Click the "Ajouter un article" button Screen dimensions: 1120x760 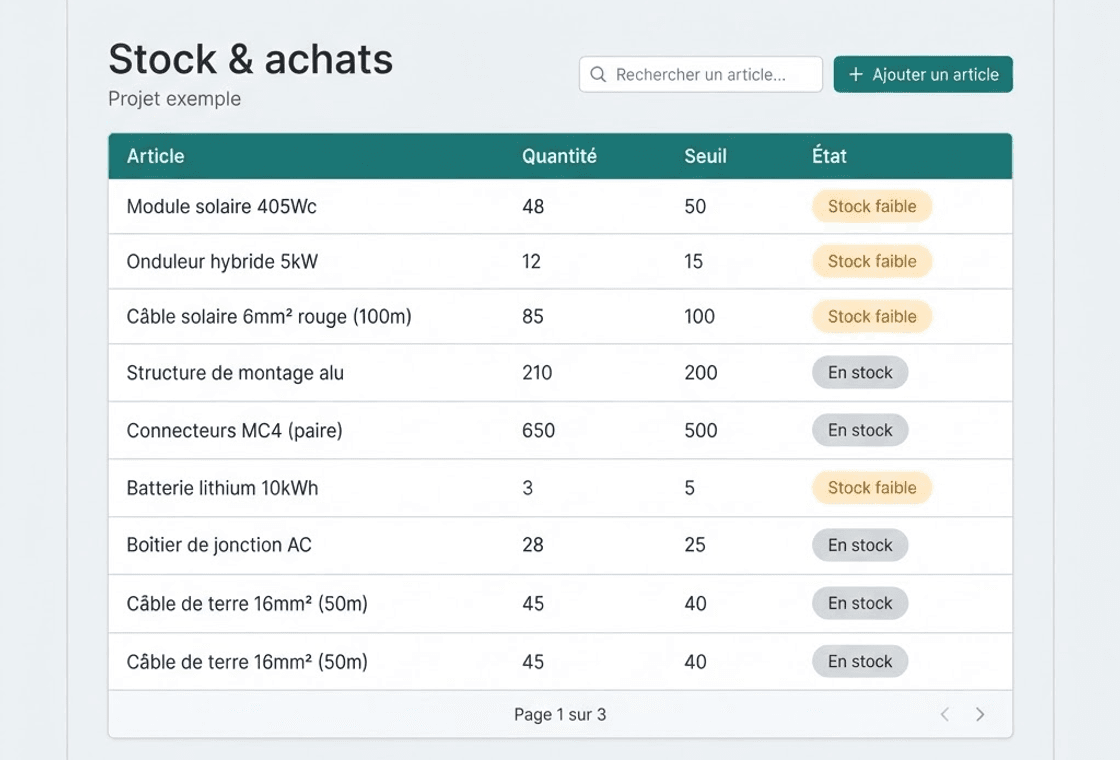coord(923,74)
